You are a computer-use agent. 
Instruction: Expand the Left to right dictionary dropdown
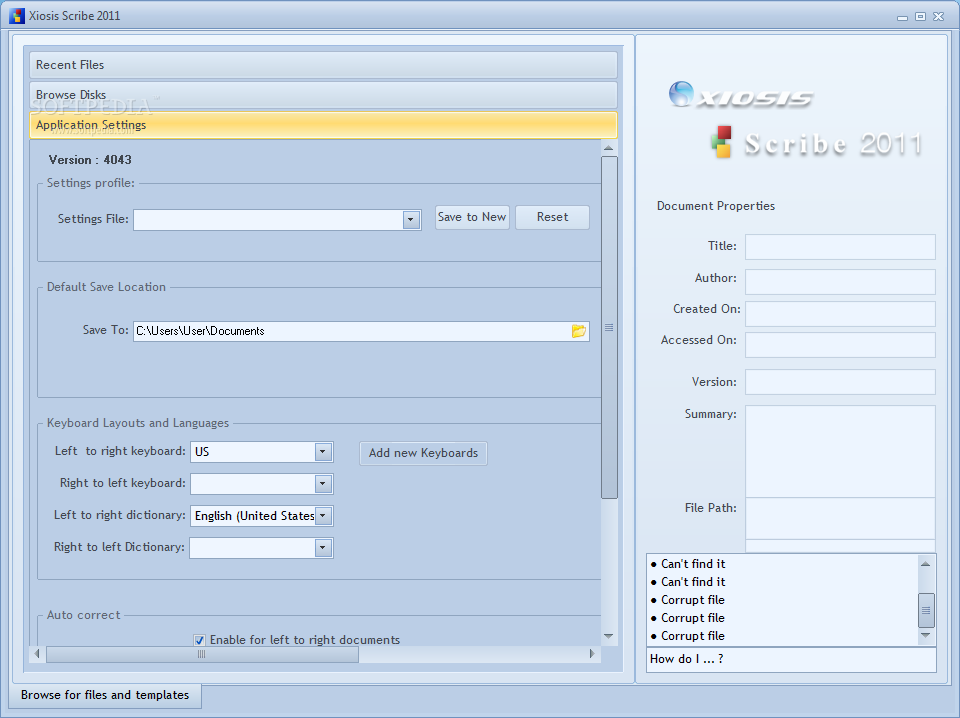pos(323,516)
